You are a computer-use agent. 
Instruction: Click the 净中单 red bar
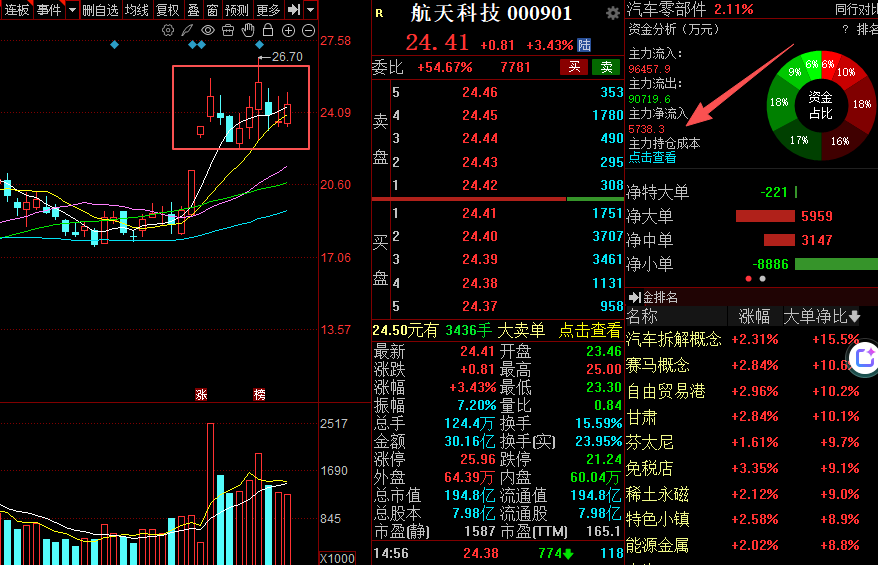click(779, 240)
